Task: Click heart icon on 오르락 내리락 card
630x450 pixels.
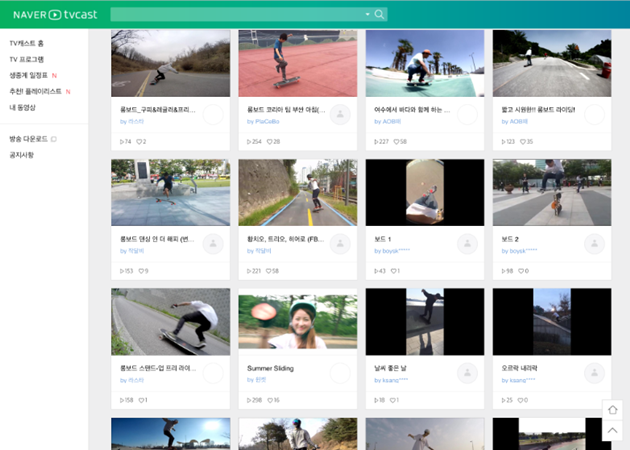Action: point(520,400)
